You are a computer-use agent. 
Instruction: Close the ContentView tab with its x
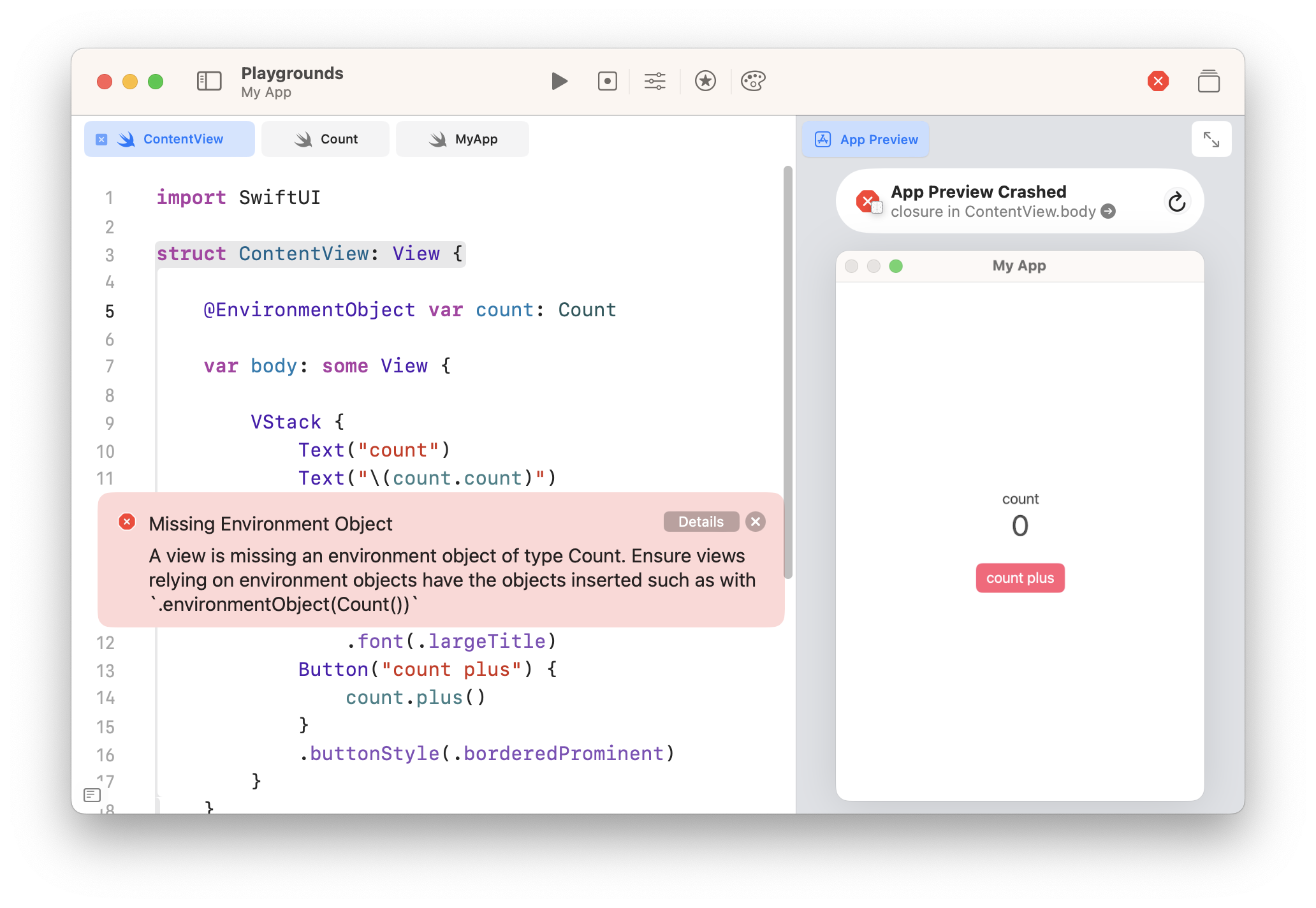click(x=101, y=140)
